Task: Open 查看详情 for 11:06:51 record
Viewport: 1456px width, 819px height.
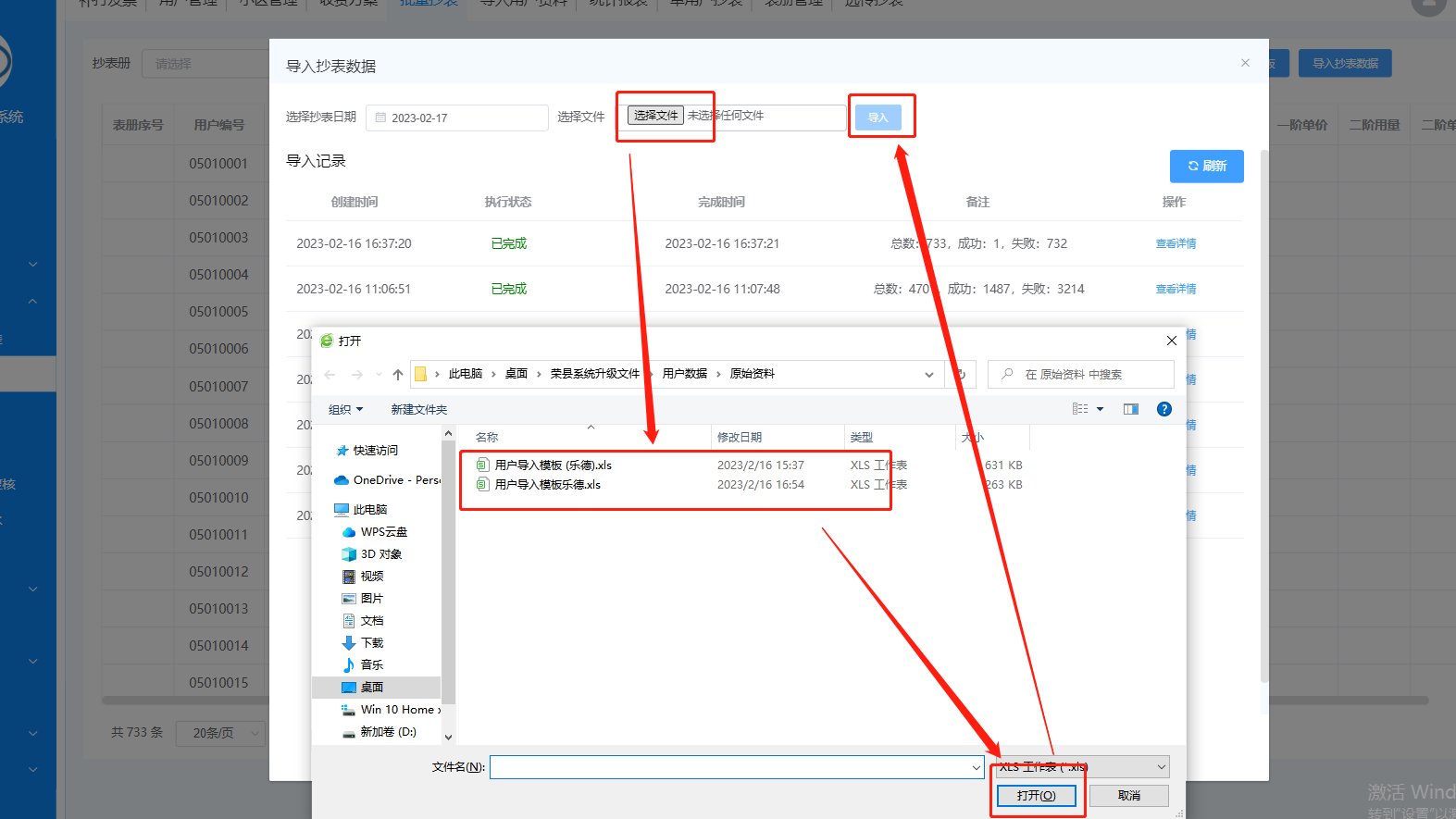Action: click(x=1176, y=289)
